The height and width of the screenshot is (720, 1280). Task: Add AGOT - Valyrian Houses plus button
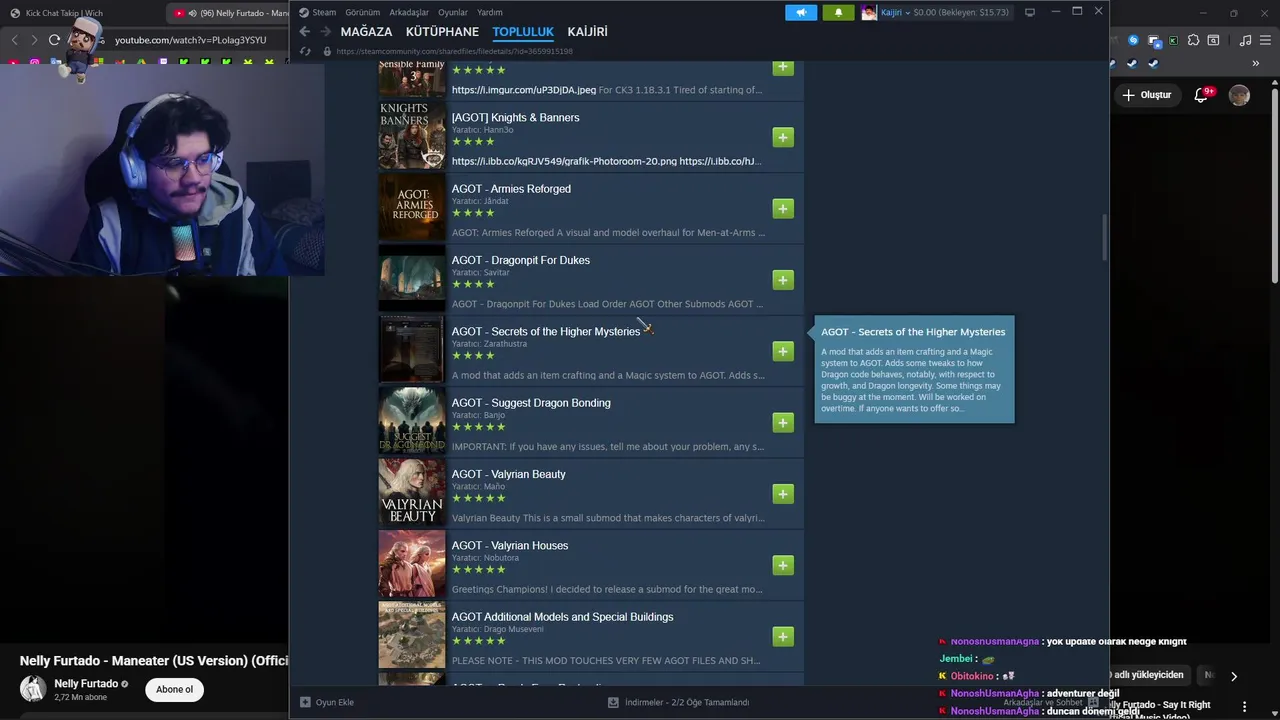tap(783, 565)
